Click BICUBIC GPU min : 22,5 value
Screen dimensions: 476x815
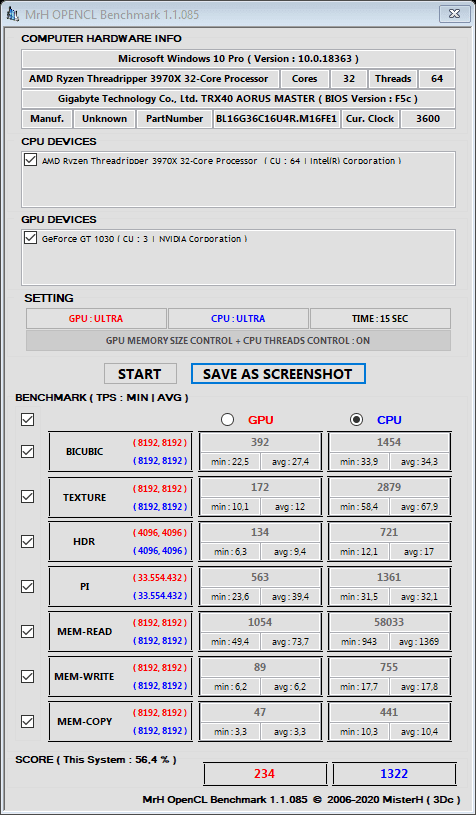[230, 462]
